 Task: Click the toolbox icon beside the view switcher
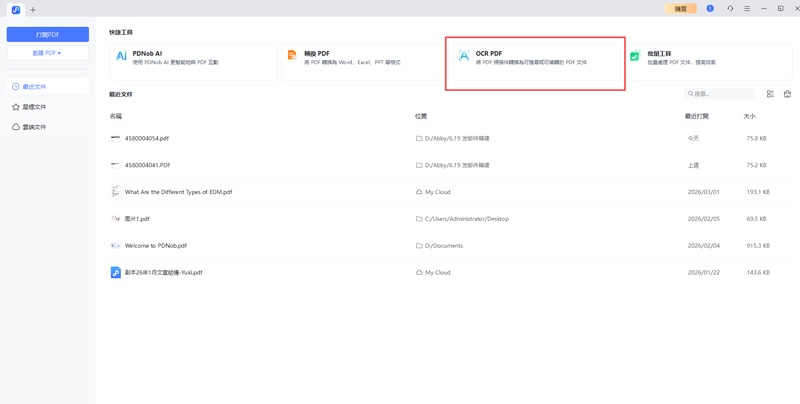[x=787, y=94]
